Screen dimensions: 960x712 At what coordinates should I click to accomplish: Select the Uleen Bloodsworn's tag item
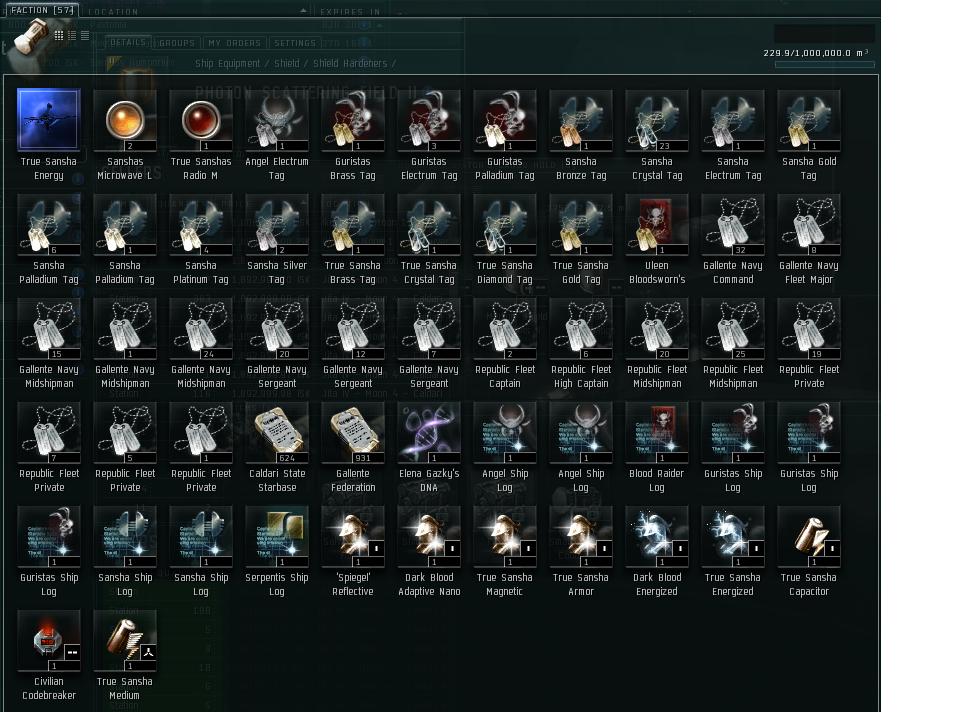pos(657,224)
